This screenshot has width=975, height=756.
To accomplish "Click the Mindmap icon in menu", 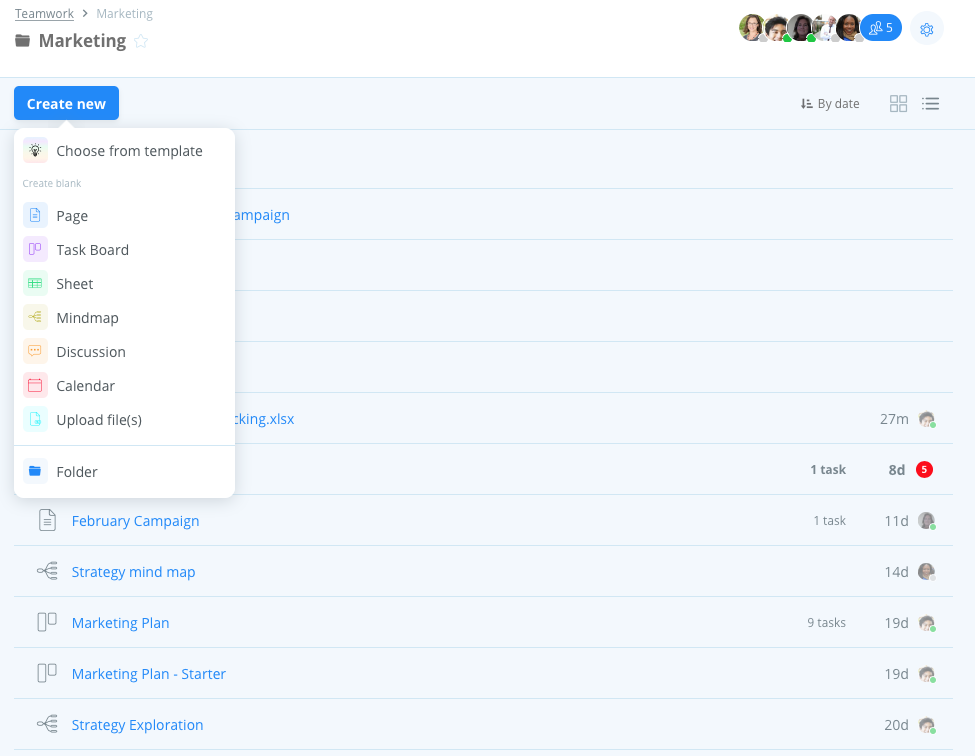I will coord(36,318).
